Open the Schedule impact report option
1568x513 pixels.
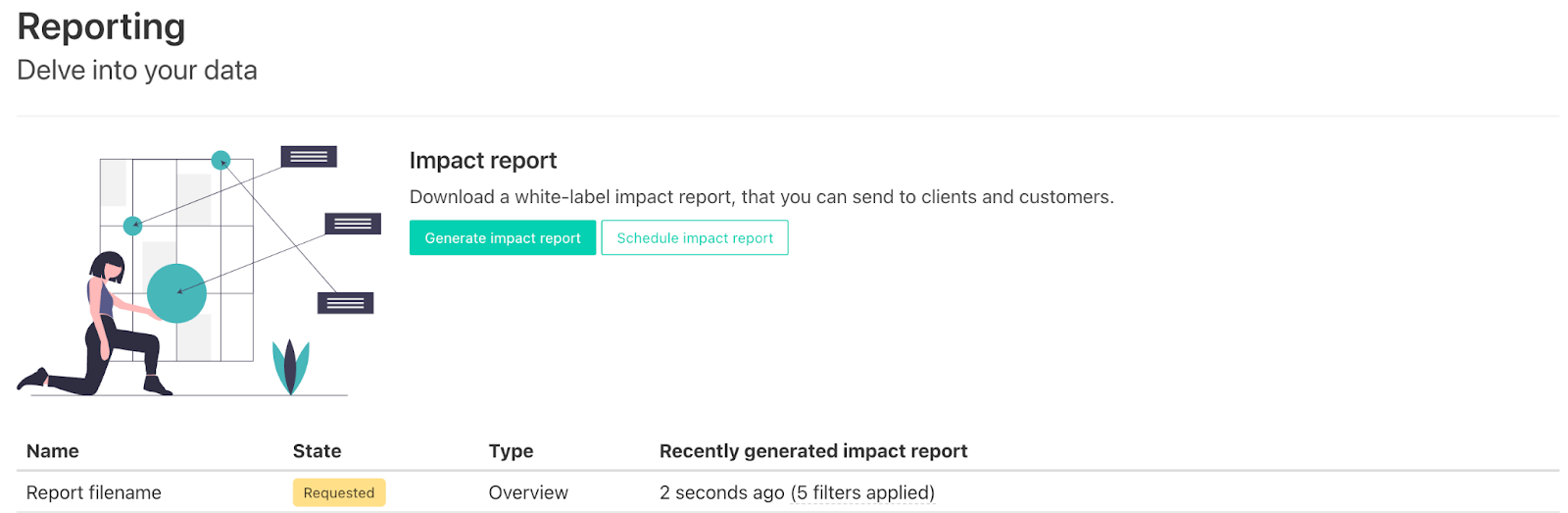[694, 238]
